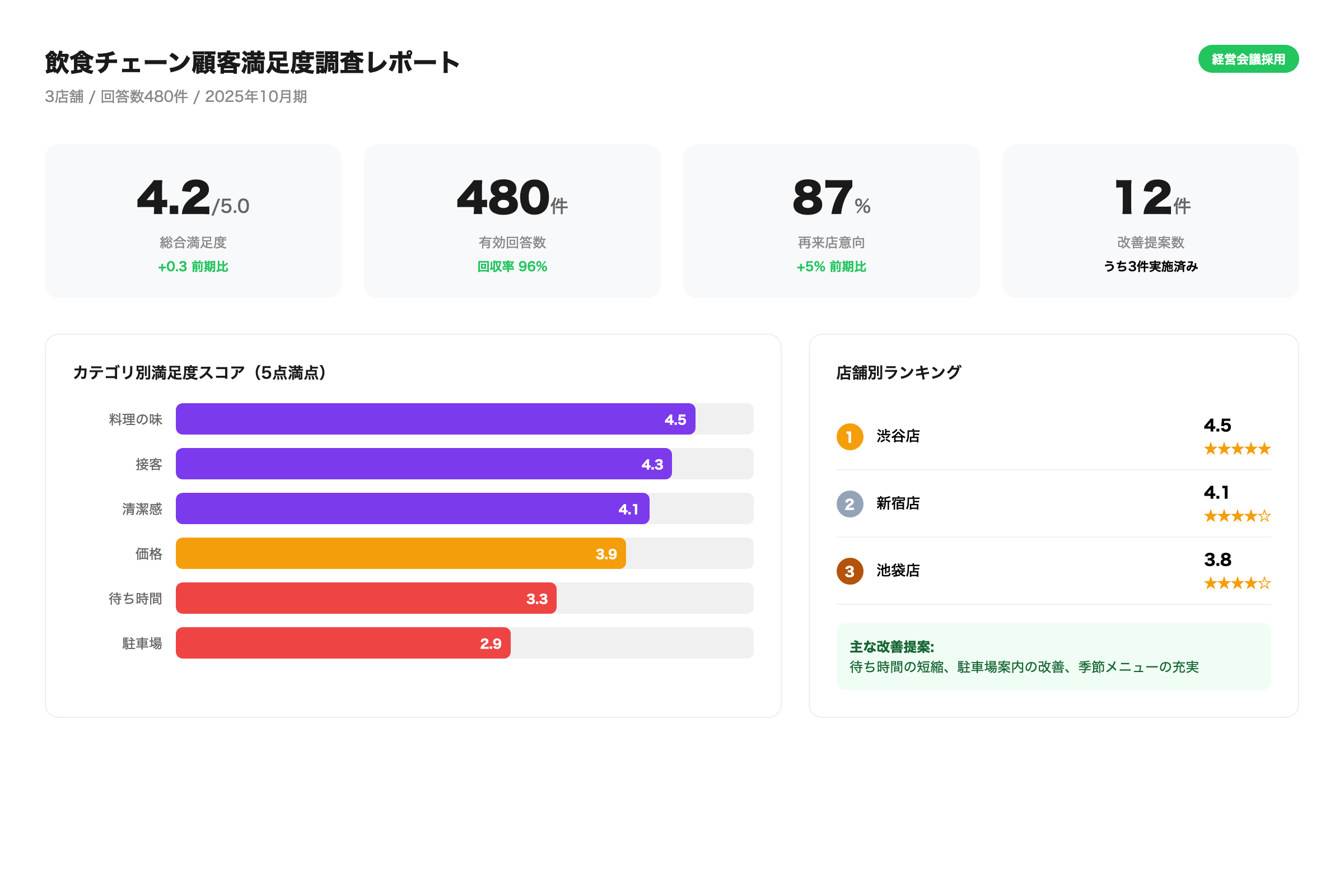Select the カテゴリ別満足度スコア heading

coord(199,371)
